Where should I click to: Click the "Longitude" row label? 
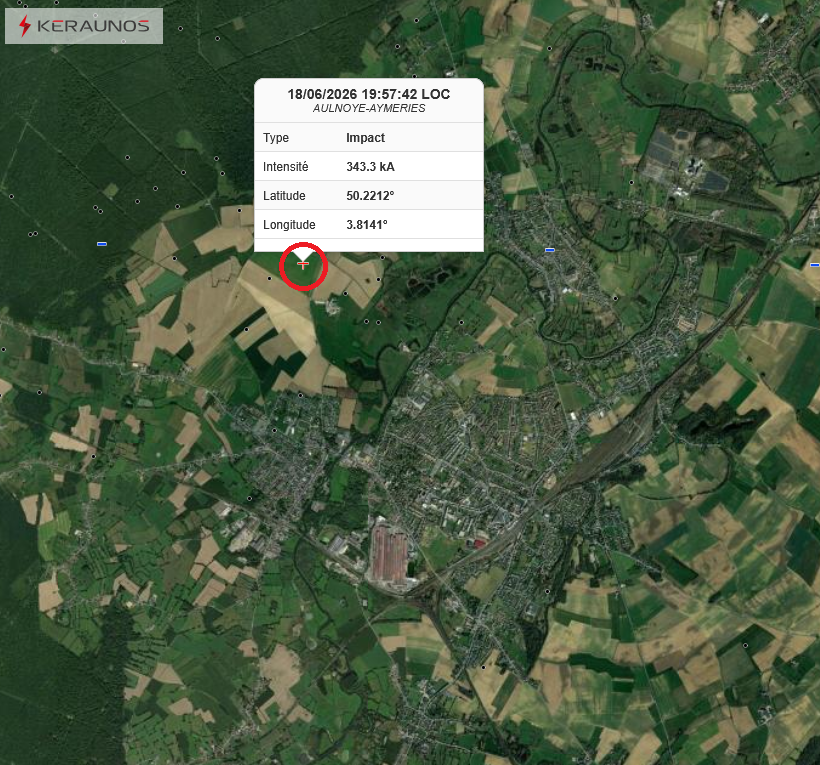point(289,225)
